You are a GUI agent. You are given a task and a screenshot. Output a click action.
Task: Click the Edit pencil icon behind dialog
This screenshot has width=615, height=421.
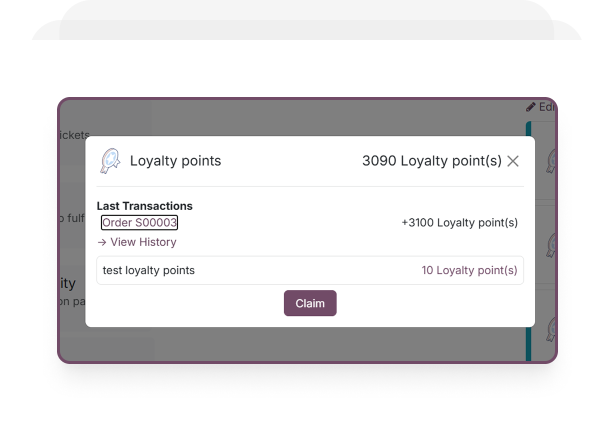pyautogui.click(x=531, y=107)
